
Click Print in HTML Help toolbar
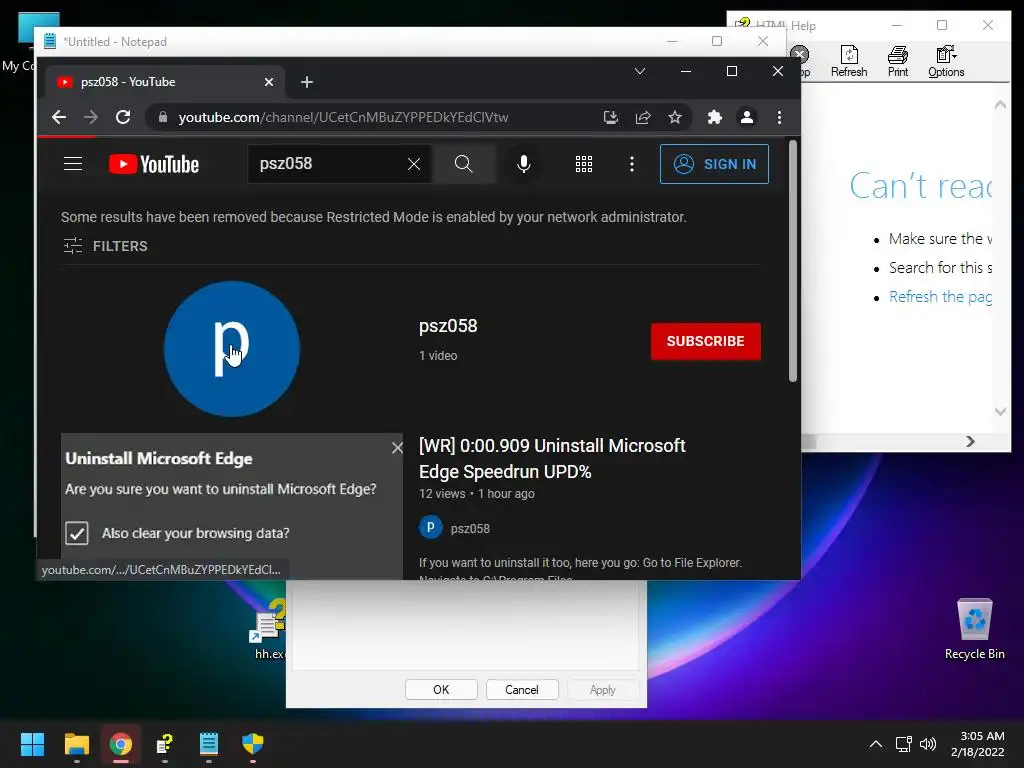(x=898, y=62)
